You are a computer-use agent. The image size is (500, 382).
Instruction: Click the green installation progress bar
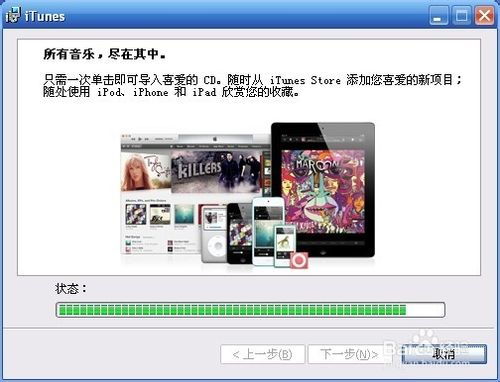[250, 310]
